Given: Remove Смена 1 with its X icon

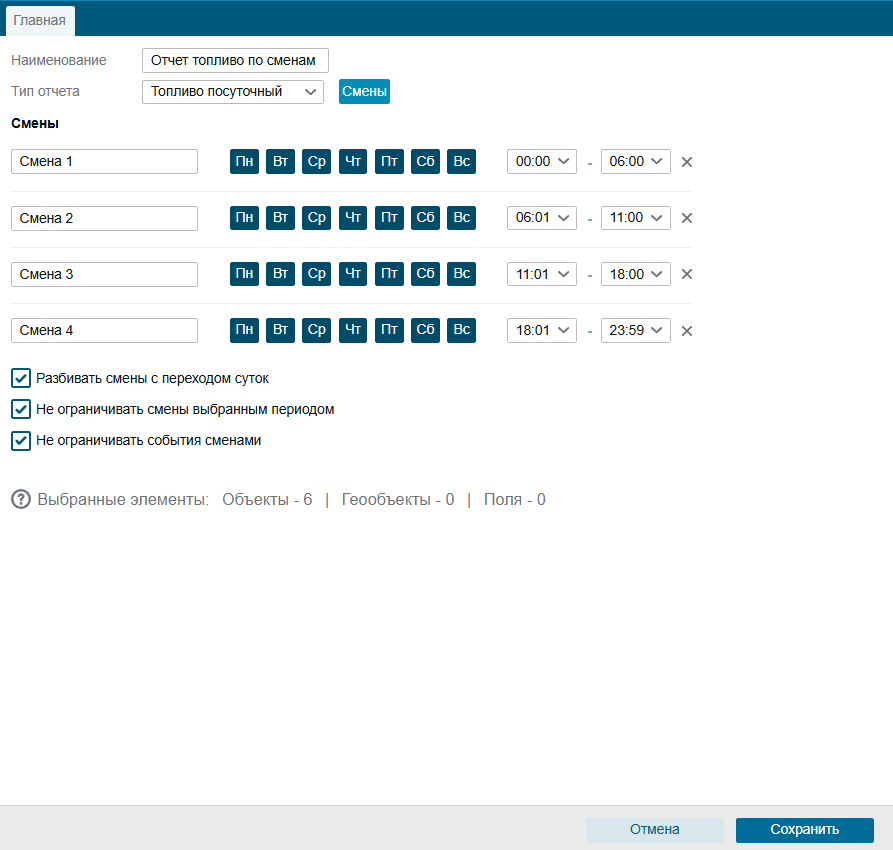Looking at the screenshot, I should coord(687,162).
